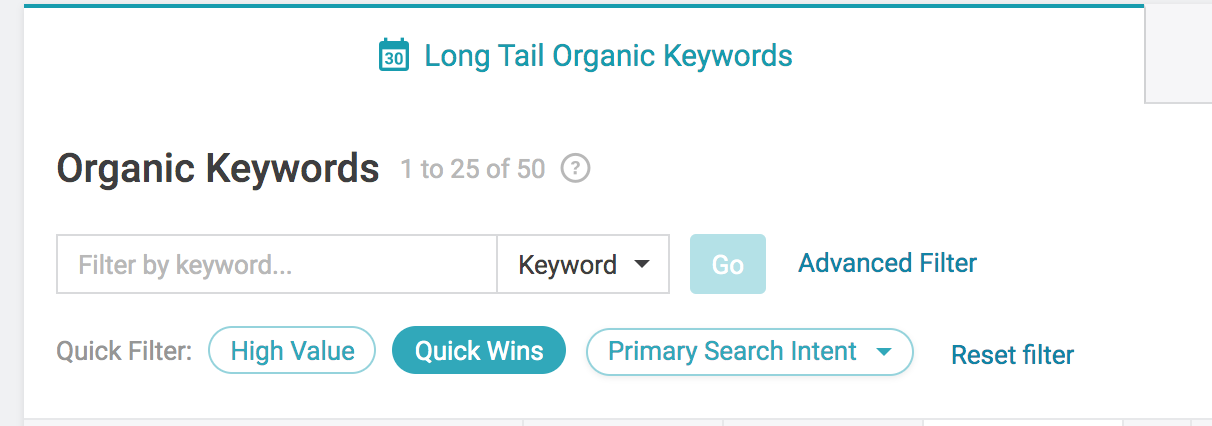Click the Reset filter link
The height and width of the screenshot is (426, 1212).
point(1012,355)
